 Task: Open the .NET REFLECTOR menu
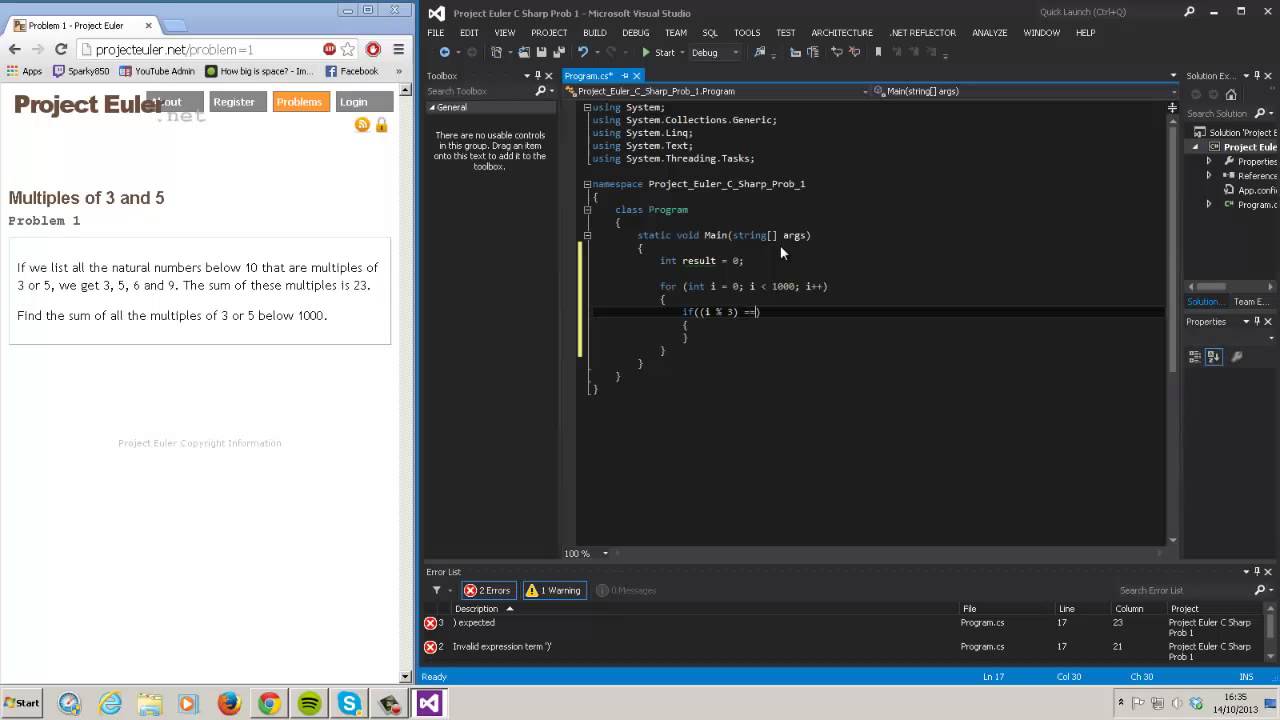923,33
